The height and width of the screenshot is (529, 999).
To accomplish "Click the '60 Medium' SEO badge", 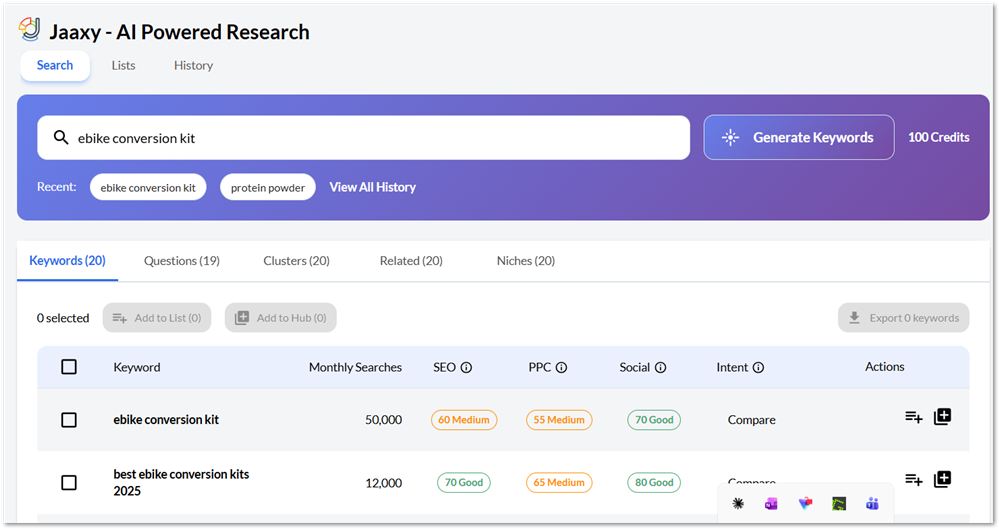I will coord(464,419).
